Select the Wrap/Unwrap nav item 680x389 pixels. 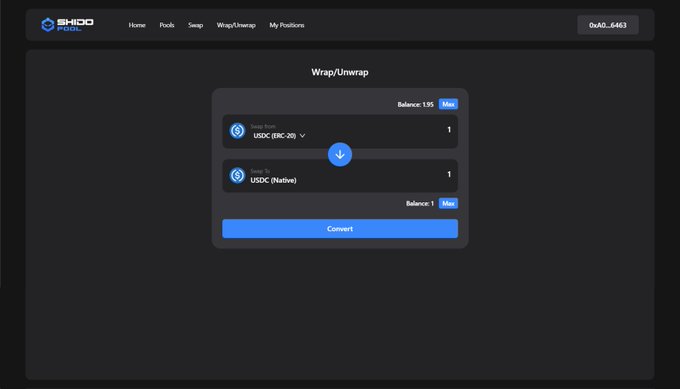coord(236,25)
